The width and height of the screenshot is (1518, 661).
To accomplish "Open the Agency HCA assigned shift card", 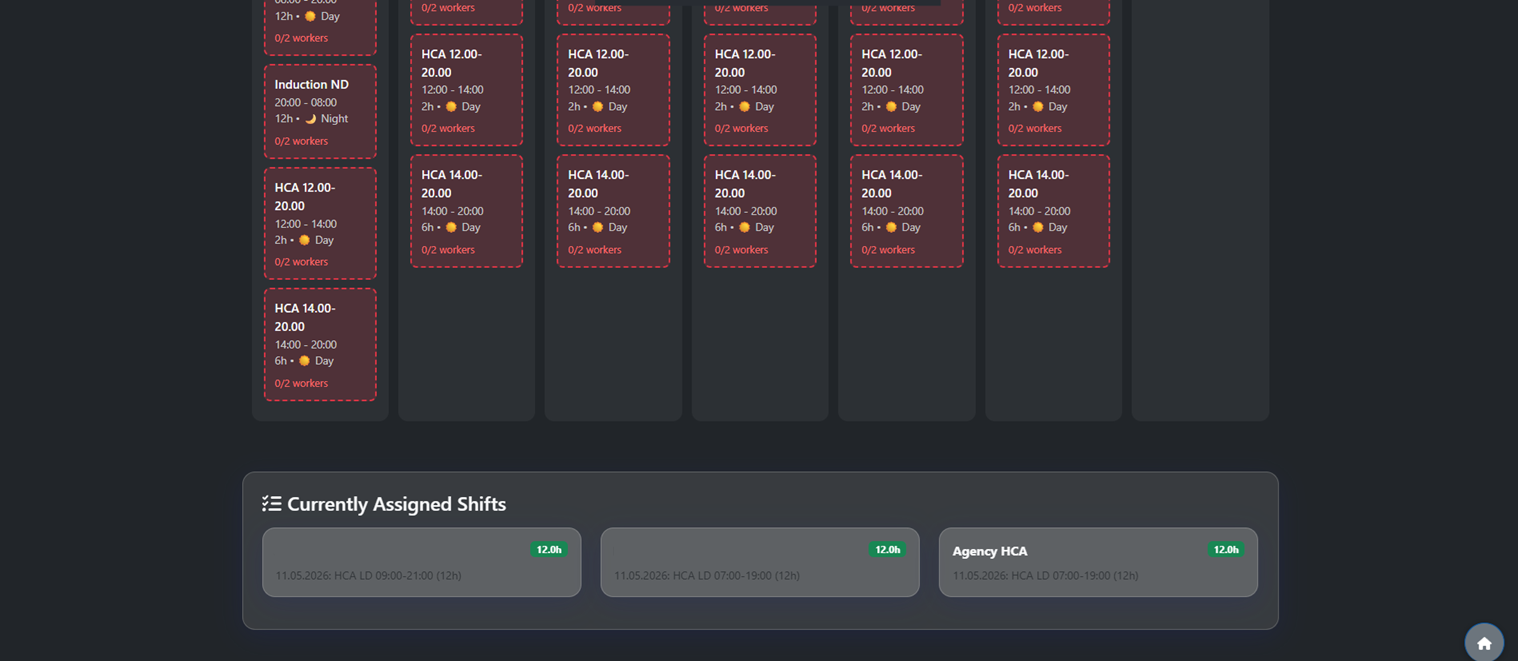I will tap(1097, 562).
